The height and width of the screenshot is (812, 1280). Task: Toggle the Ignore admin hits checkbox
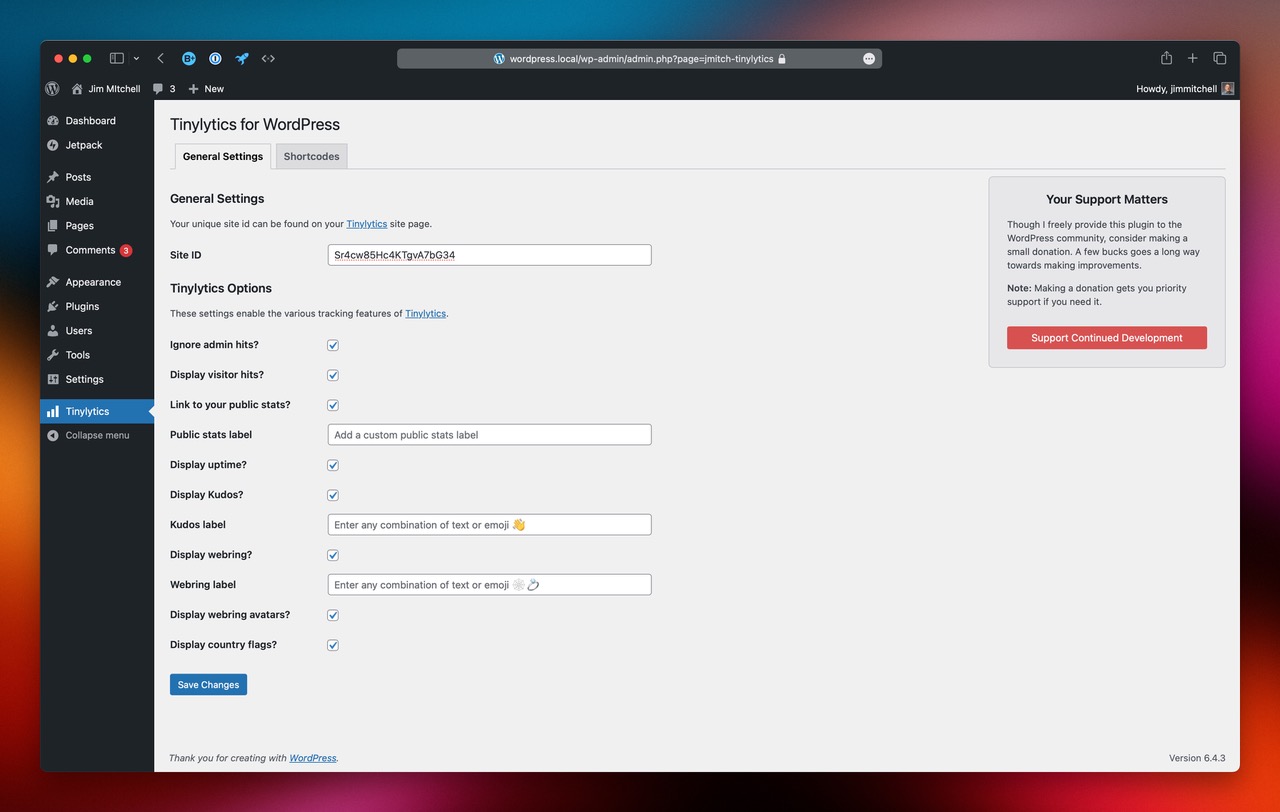click(x=333, y=345)
